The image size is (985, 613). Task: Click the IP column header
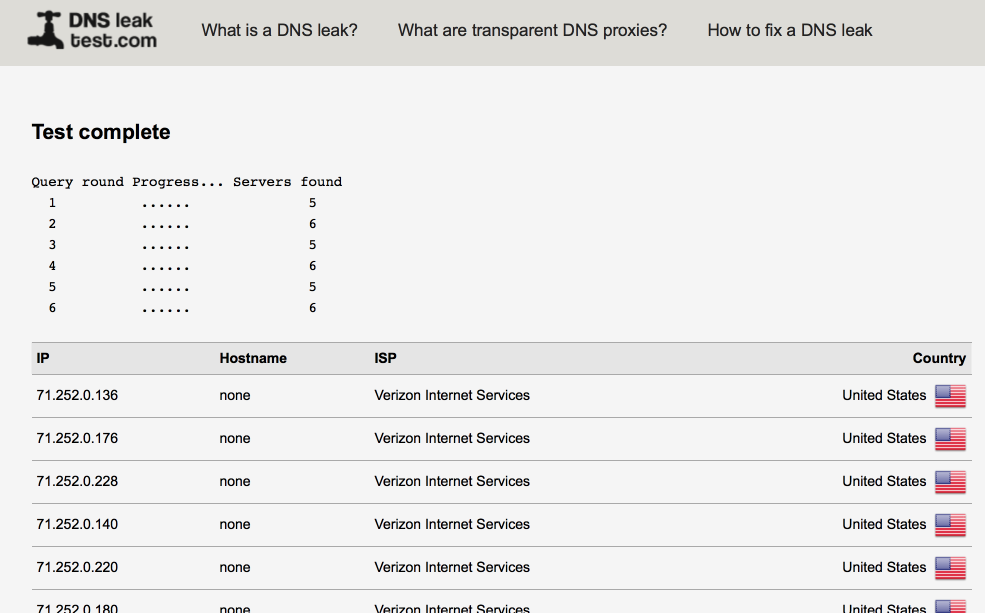tap(43, 358)
